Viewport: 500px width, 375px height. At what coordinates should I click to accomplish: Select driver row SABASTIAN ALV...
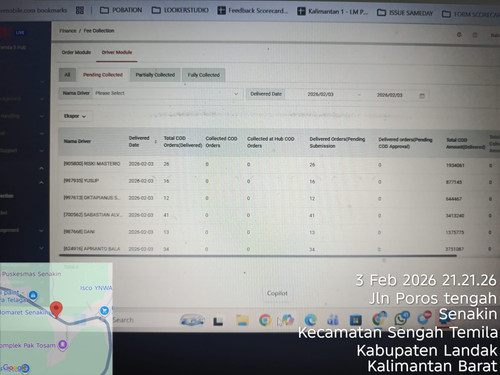[93, 215]
